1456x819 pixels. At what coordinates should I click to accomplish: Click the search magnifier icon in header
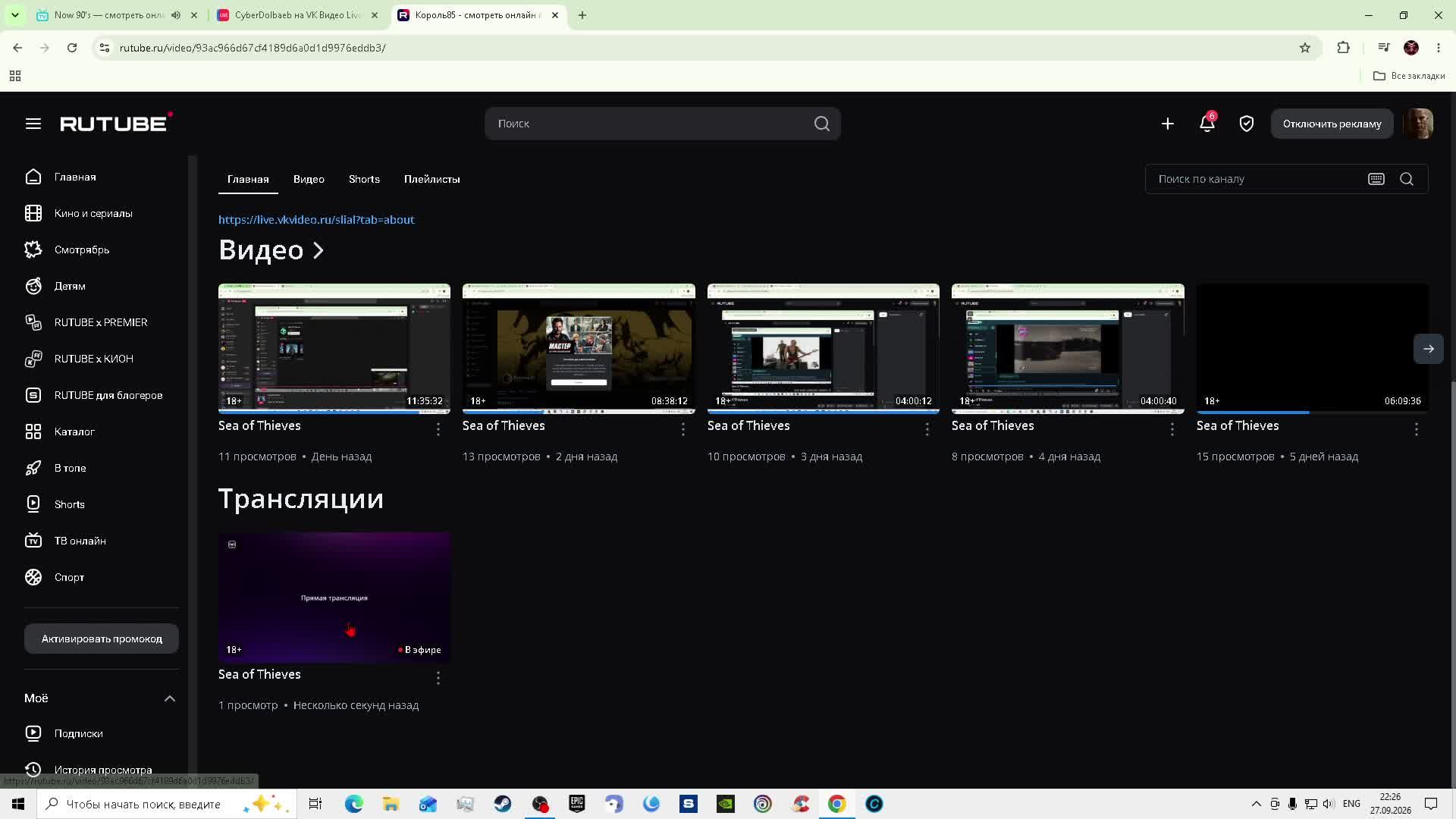[x=822, y=124]
